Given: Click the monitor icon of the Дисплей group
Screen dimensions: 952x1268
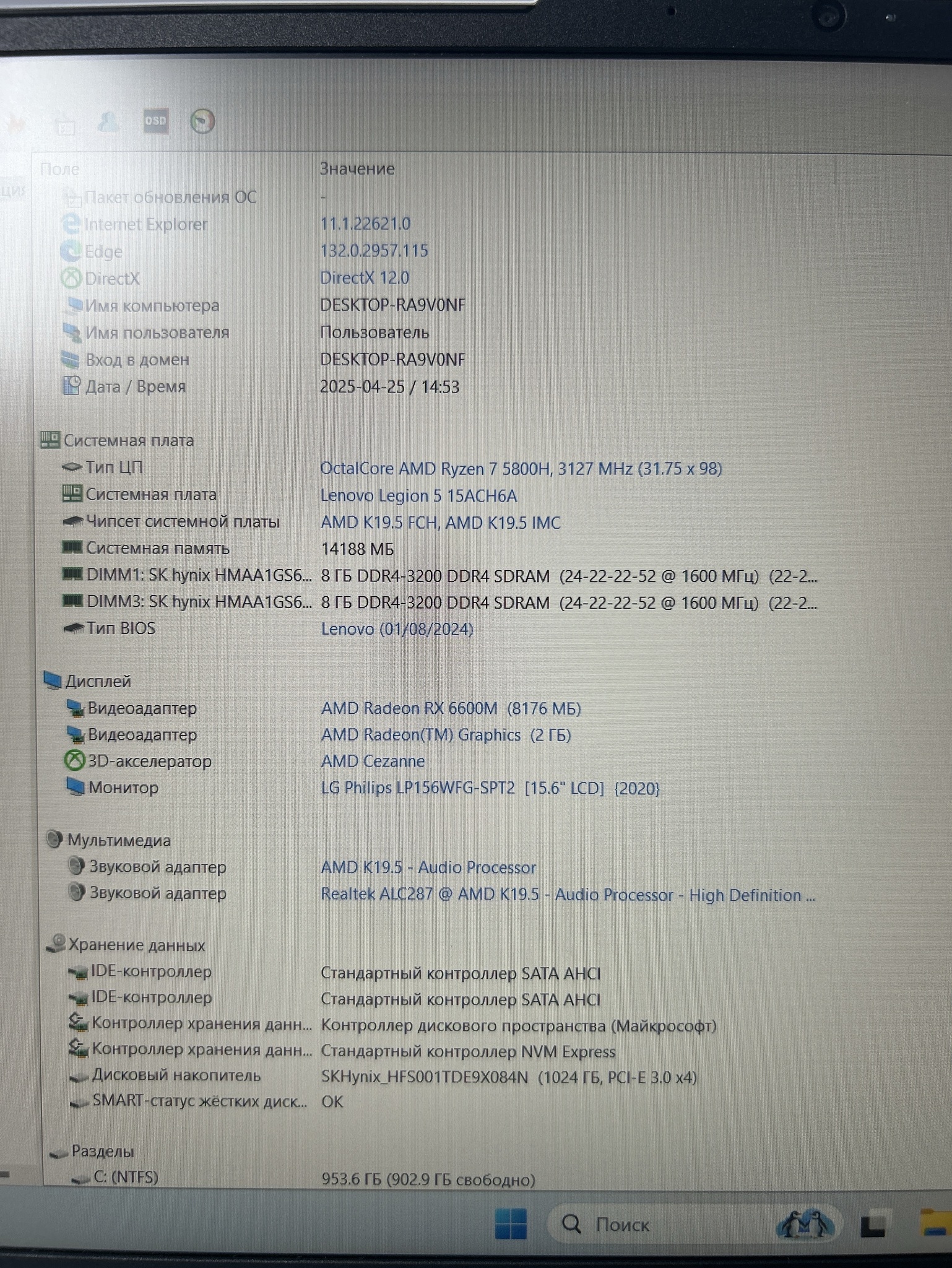Looking at the screenshot, I should [53, 681].
